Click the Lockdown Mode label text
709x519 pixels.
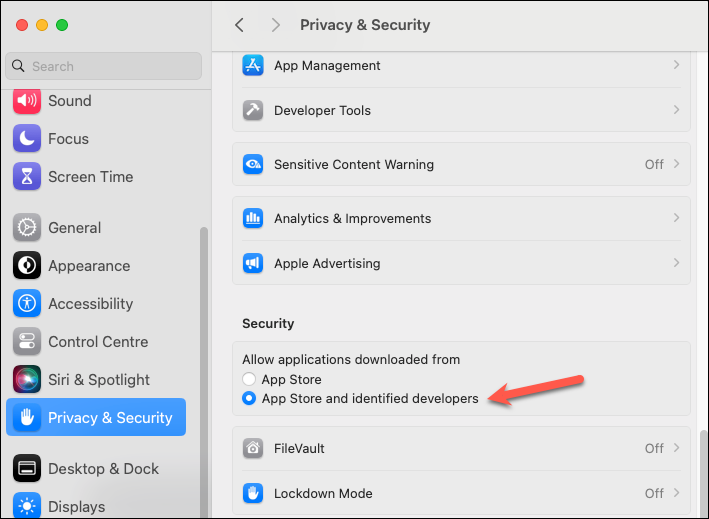[x=323, y=493]
